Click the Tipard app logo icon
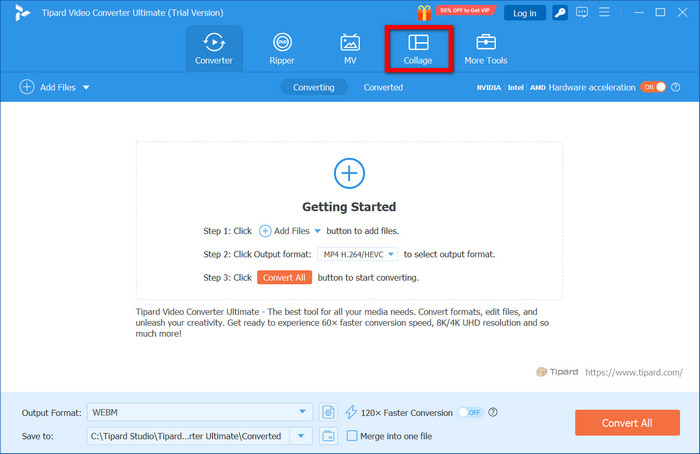700x454 pixels. 22,12
